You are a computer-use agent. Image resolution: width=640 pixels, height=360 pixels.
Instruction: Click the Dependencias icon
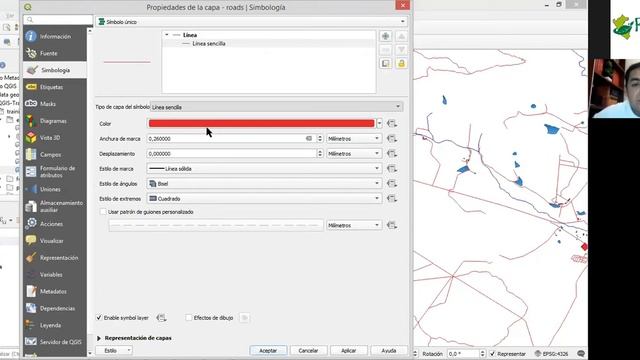[31, 308]
